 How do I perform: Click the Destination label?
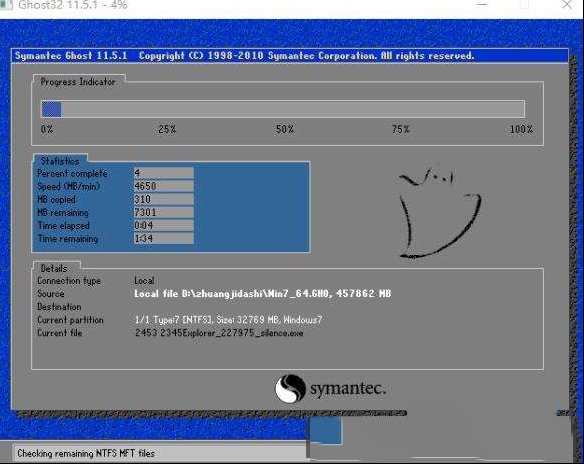tap(59, 307)
